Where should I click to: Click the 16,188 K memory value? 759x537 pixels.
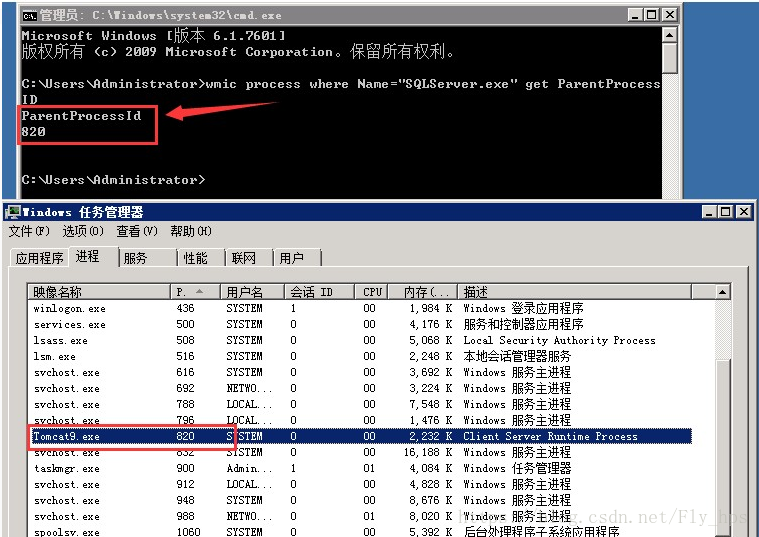[428, 452]
